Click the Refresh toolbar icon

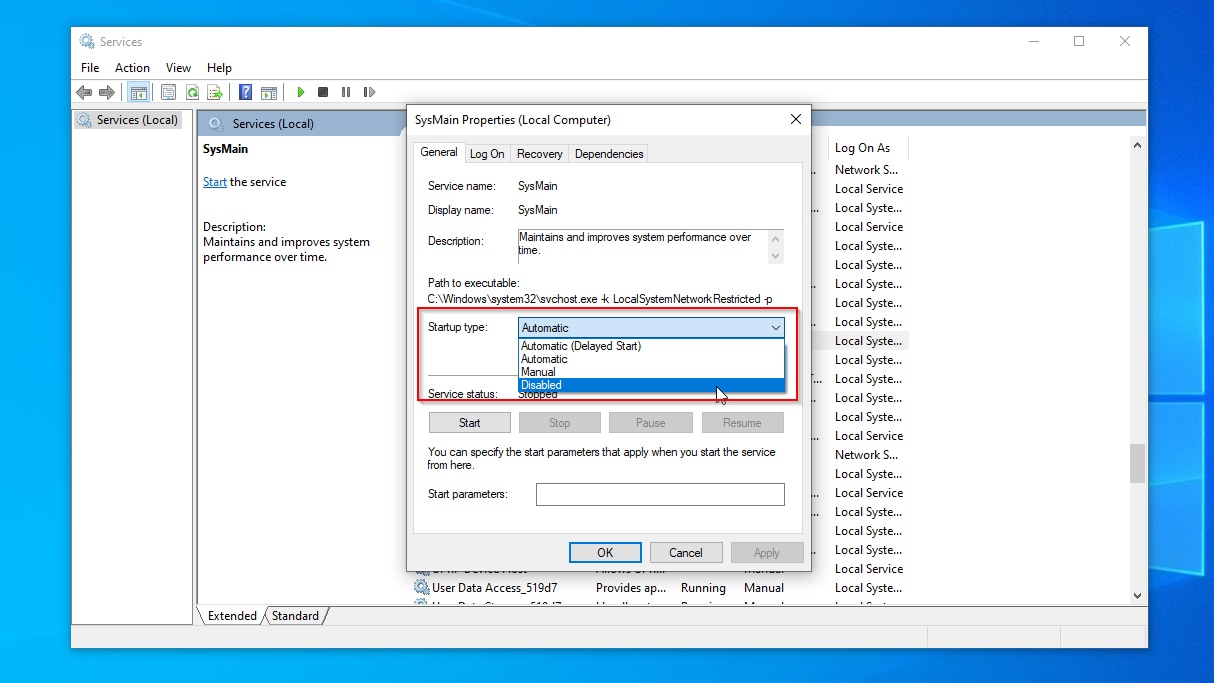point(191,92)
